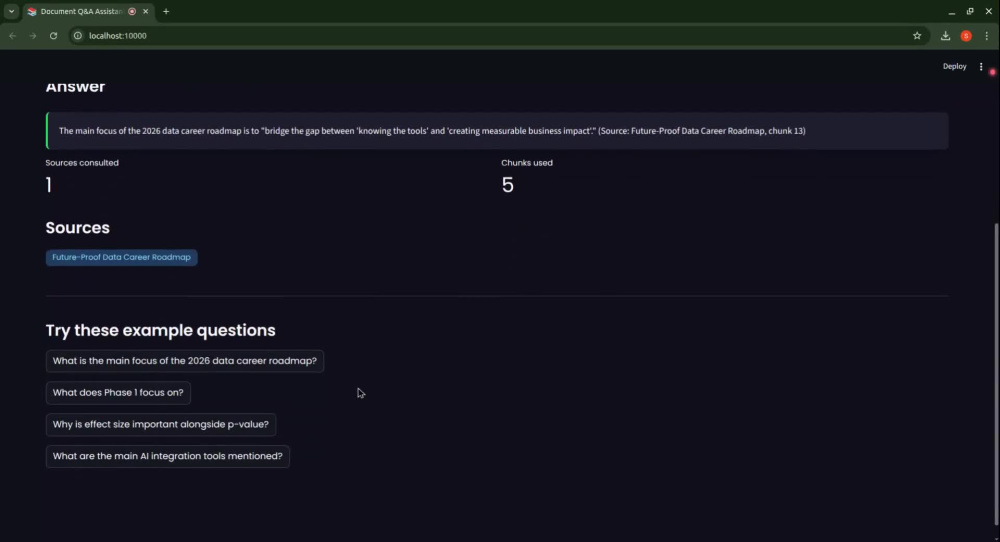
Task: Open the browser downloads icon
Action: [x=945, y=36]
